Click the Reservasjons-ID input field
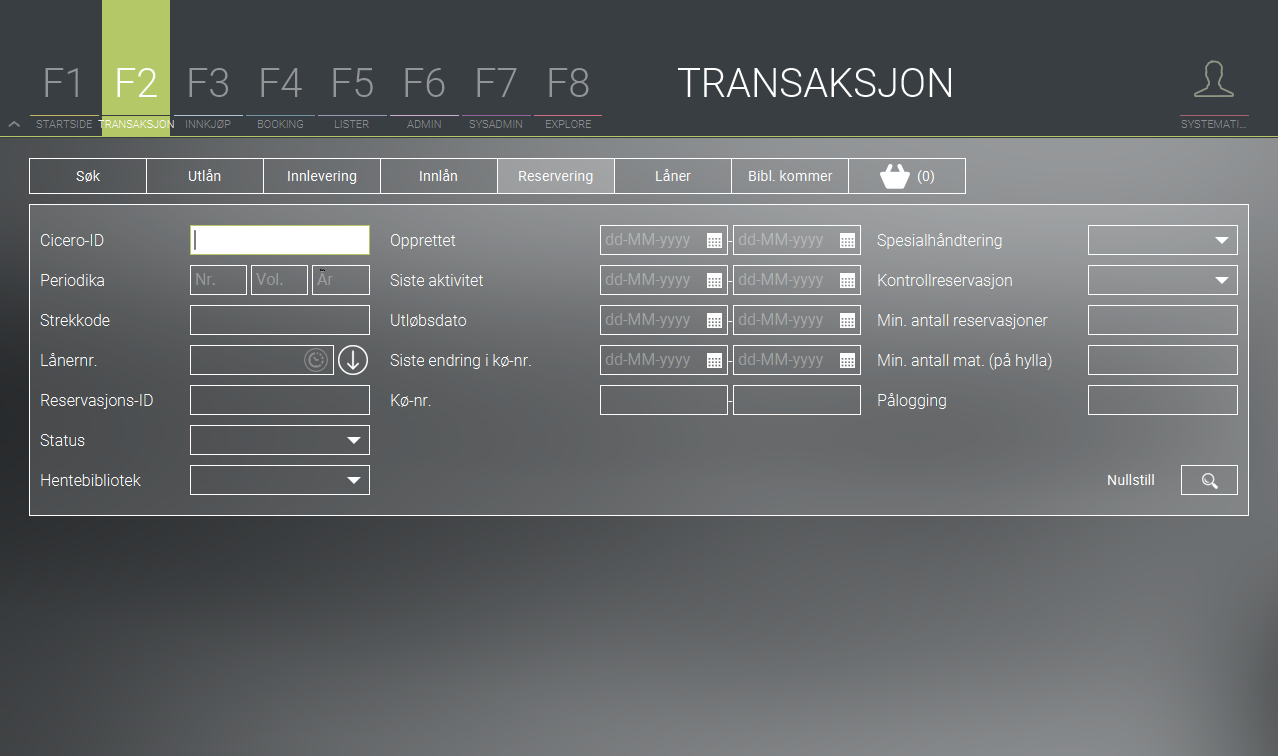Viewport: 1278px width, 756px height. coord(280,400)
